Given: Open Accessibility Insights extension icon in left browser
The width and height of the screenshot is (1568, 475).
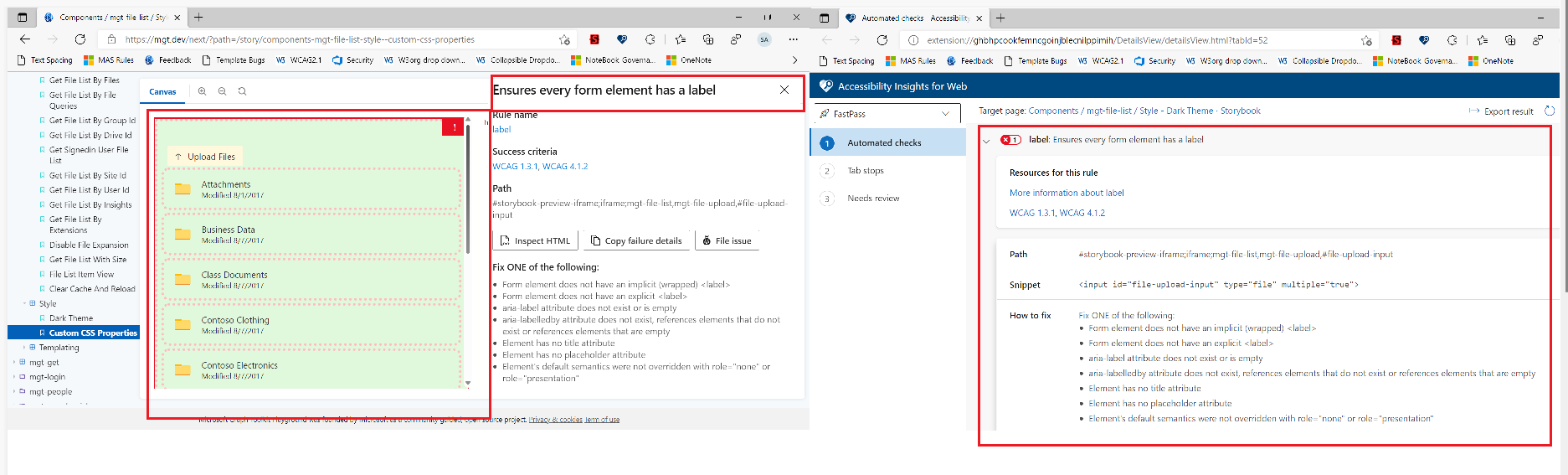Looking at the screenshot, I should pyautogui.click(x=622, y=39).
